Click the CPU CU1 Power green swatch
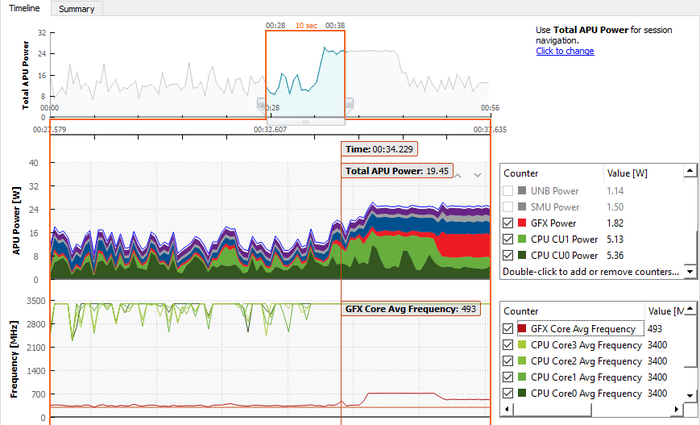This screenshot has height=425, width=700. (x=522, y=238)
